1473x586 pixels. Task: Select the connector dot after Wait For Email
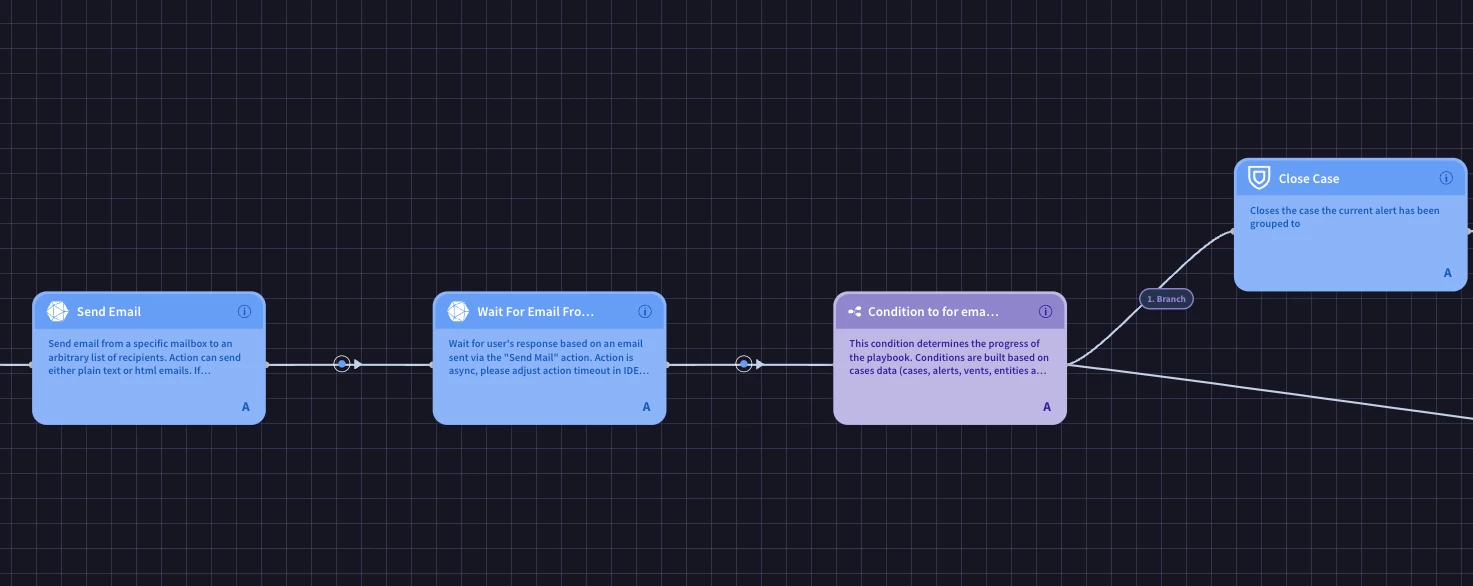[743, 364]
